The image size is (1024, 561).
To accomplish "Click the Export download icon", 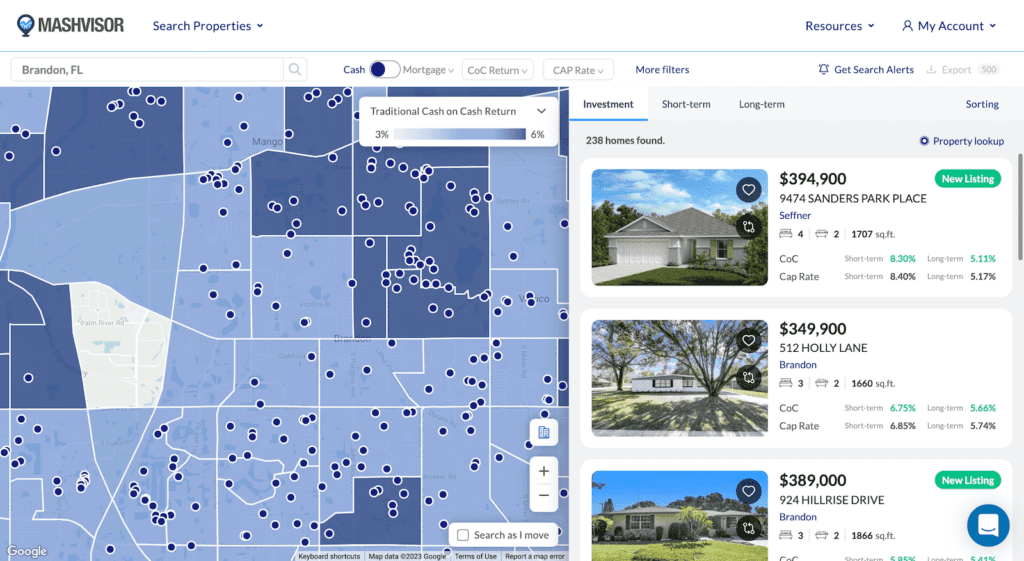I will click(931, 69).
